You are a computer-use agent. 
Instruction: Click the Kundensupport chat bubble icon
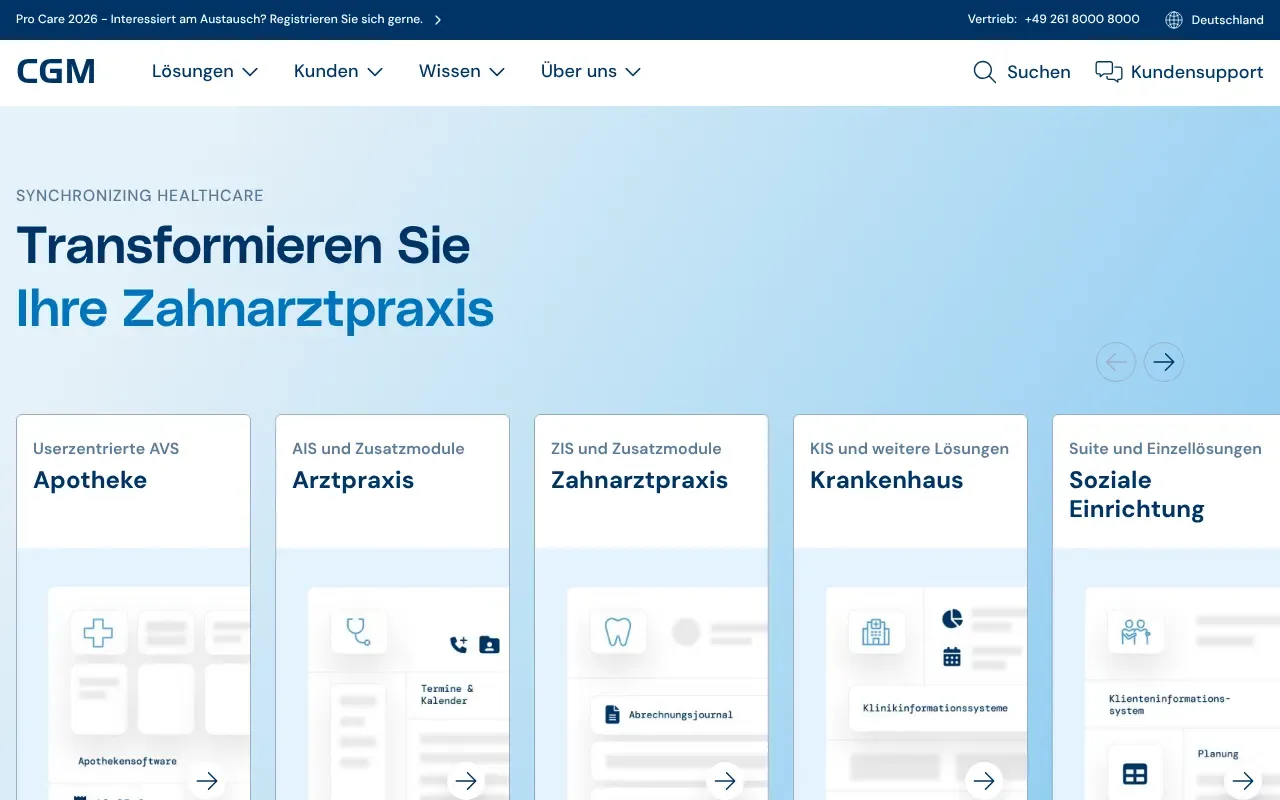[x=1108, y=72]
